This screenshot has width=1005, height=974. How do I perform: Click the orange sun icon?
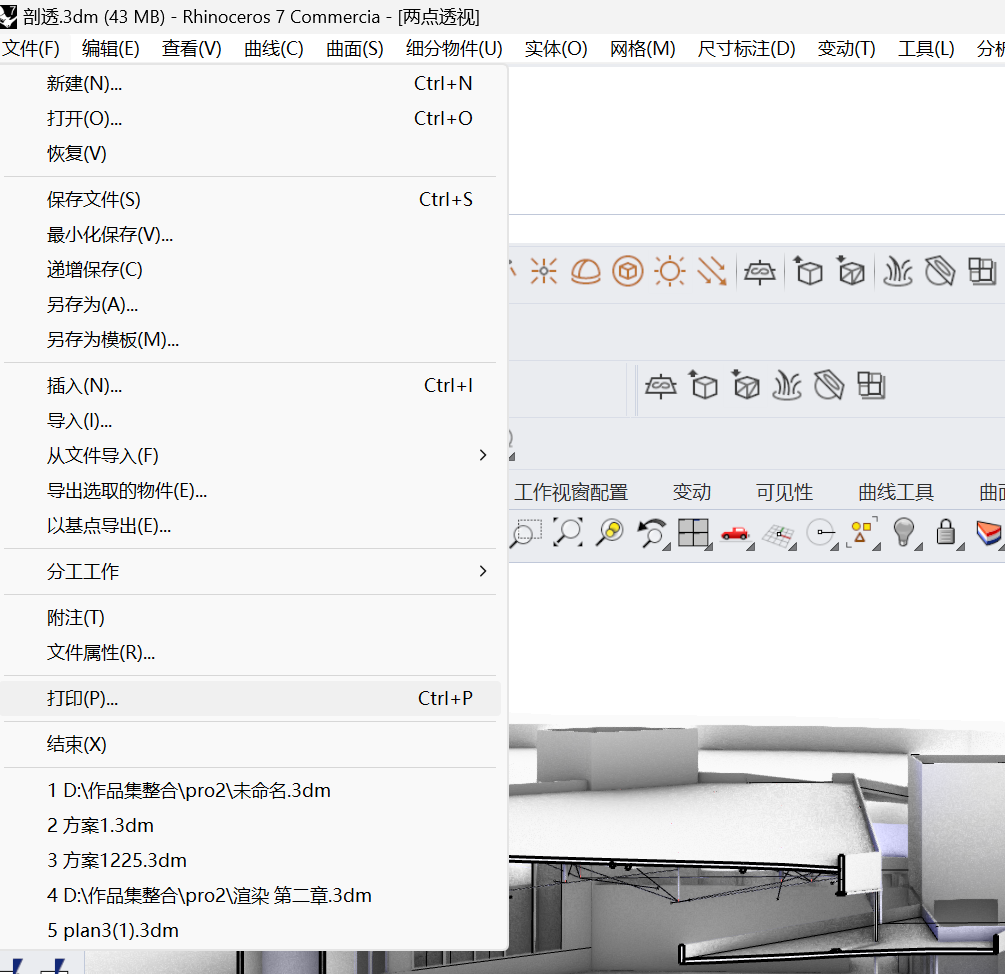pyautogui.click(x=670, y=271)
